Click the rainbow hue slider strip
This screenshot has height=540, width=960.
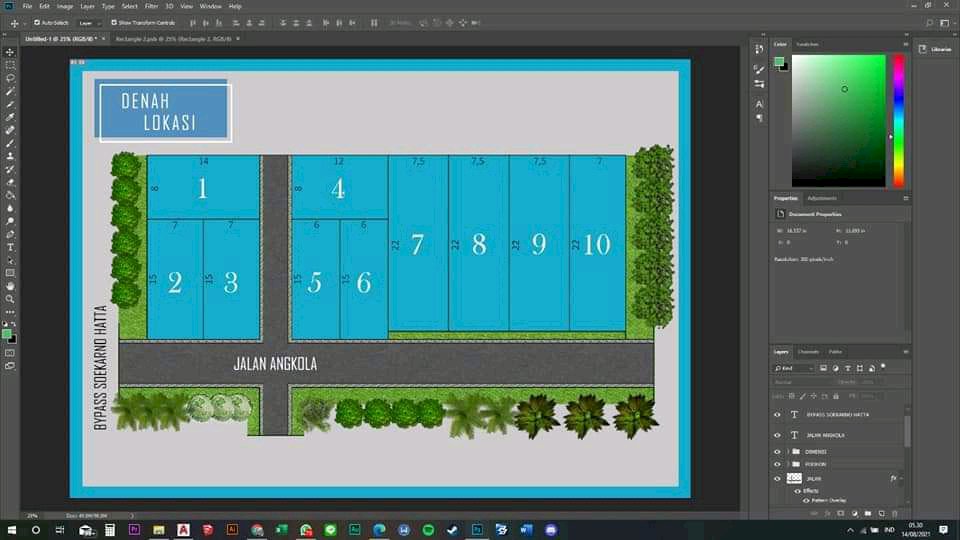898,120
